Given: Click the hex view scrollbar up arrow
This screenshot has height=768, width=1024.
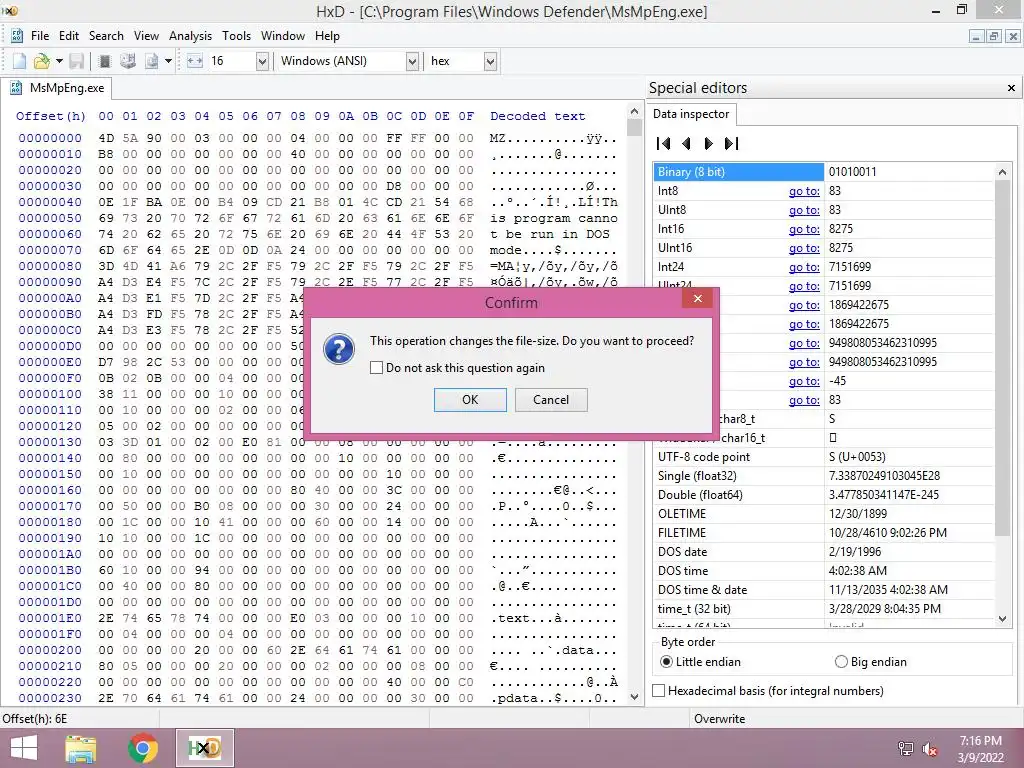Looking at the screenshot, I should [634, 111].
